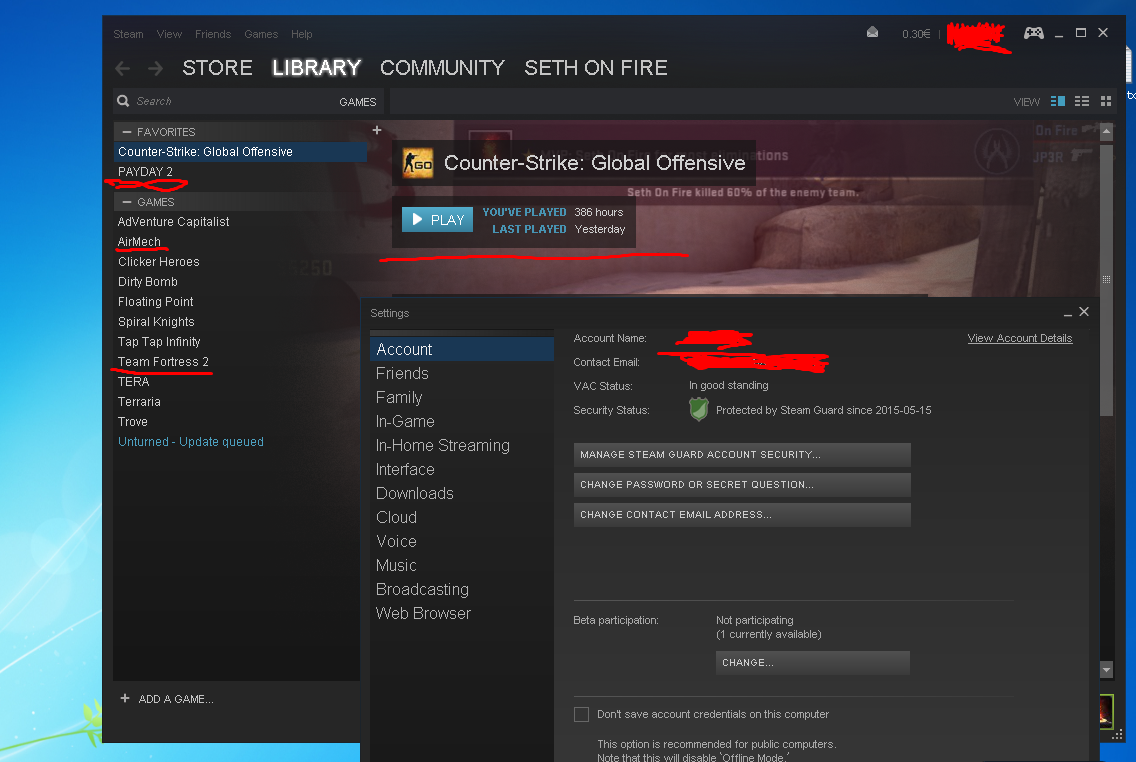Click PLAY for Counter-Strike
1136x762 pixels.
438,219
